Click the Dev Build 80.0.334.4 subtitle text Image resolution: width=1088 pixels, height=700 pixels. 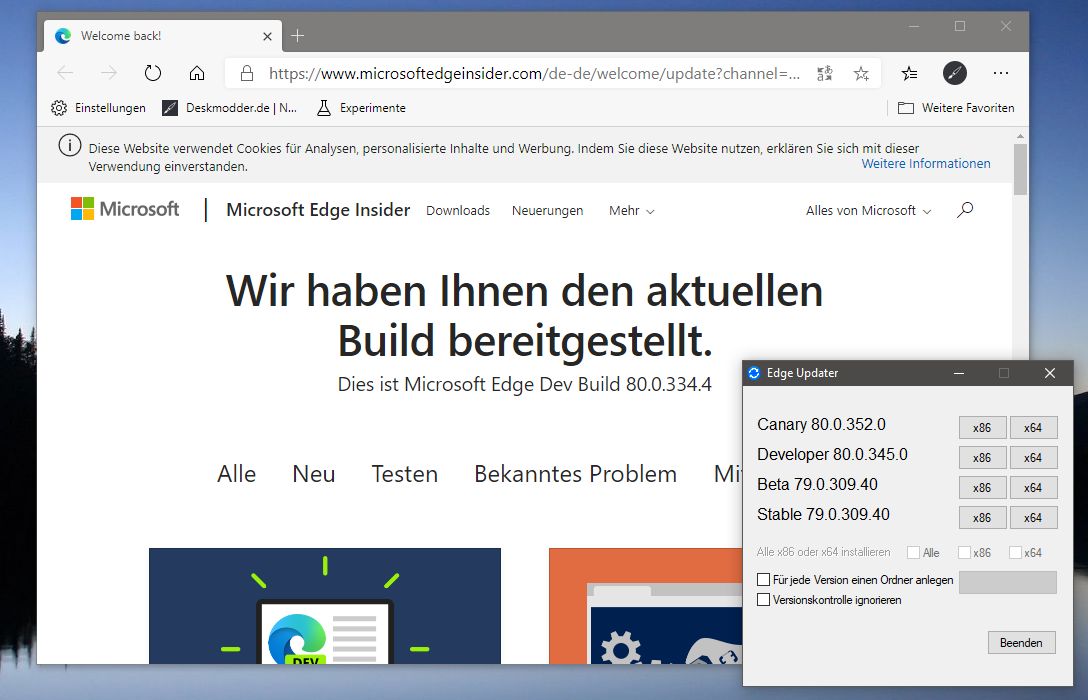525,384
